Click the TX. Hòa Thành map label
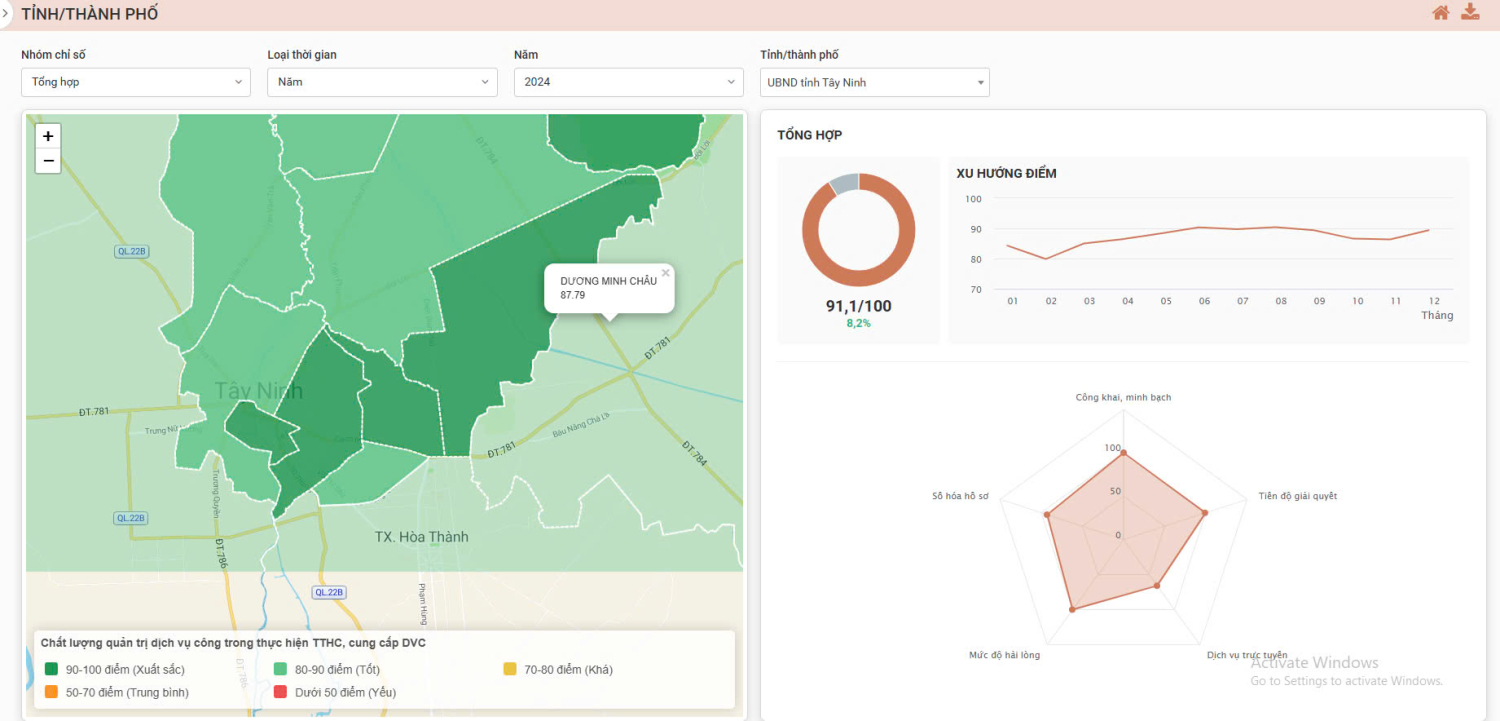Screen dimensions: 1500x721 [x=421, y=537]
